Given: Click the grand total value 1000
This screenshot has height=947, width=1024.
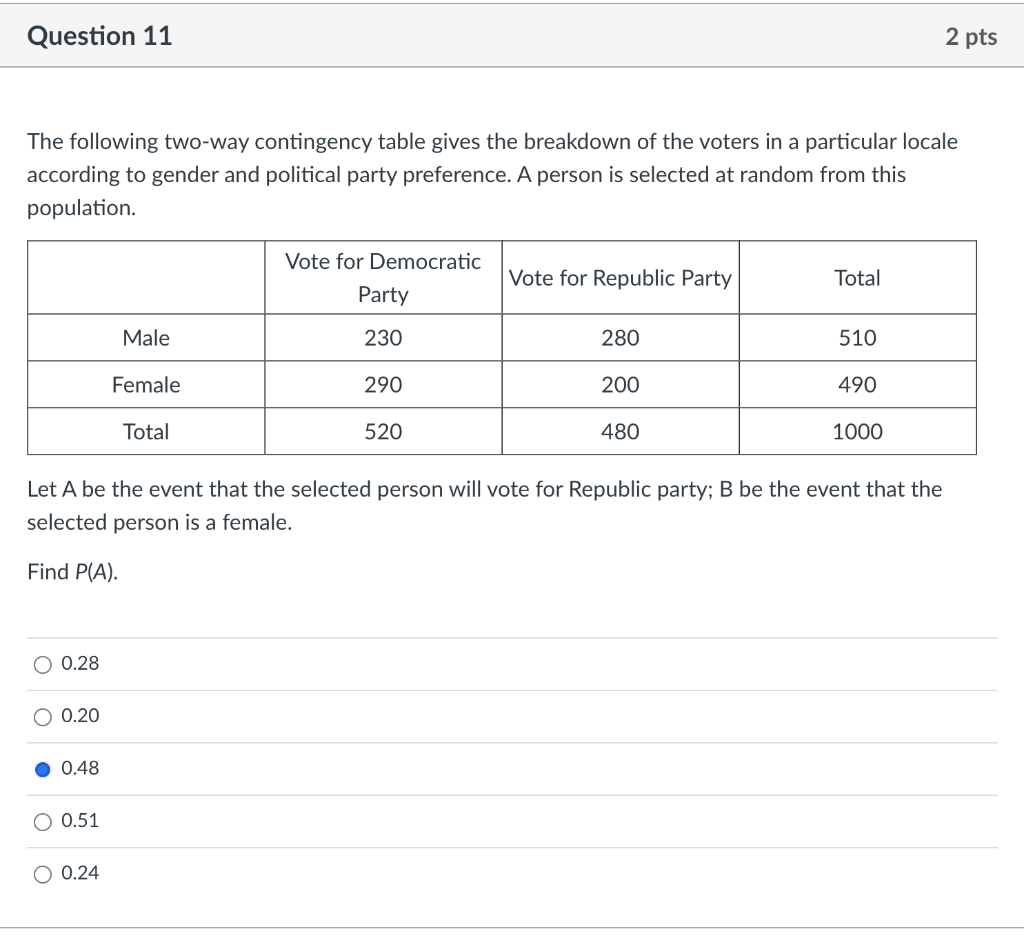Looking at the screenshot, I should (857, 431).
